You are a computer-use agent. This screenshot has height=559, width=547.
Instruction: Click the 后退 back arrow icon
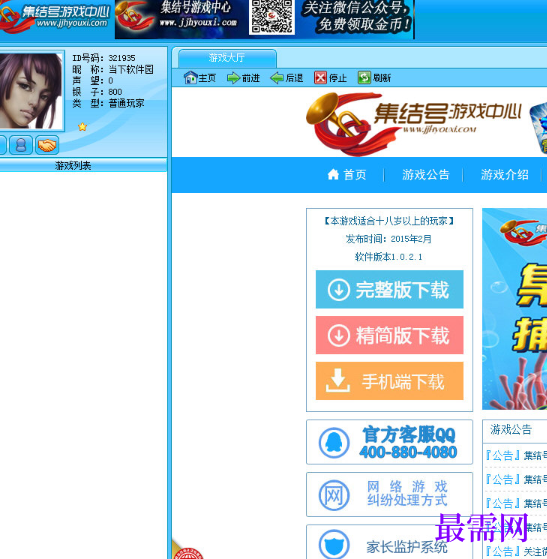click(x=277, y=78)
